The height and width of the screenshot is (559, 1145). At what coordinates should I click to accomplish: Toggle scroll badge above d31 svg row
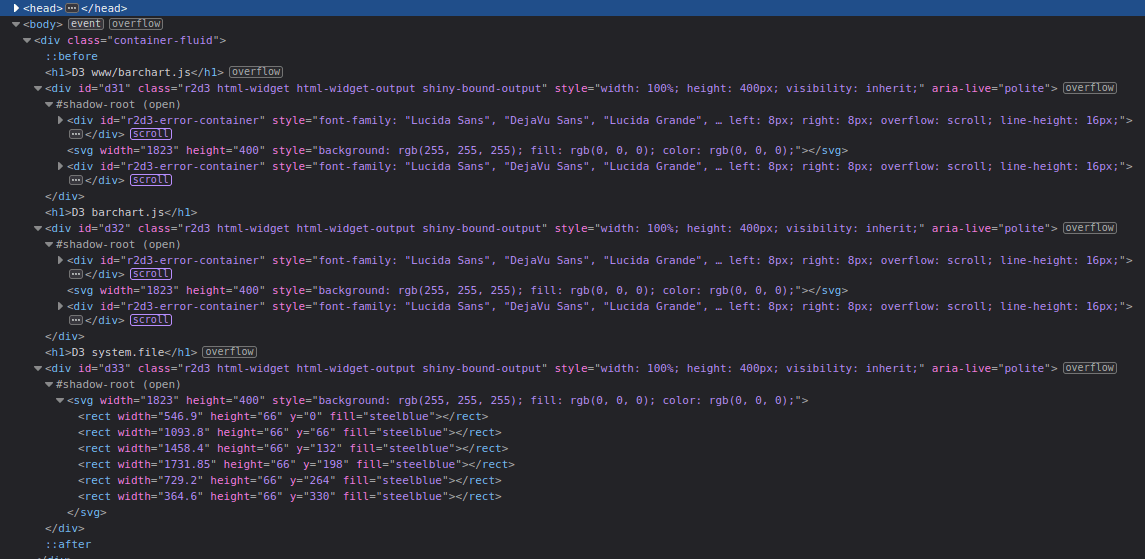pyautogui.click(x=150, y=134)
